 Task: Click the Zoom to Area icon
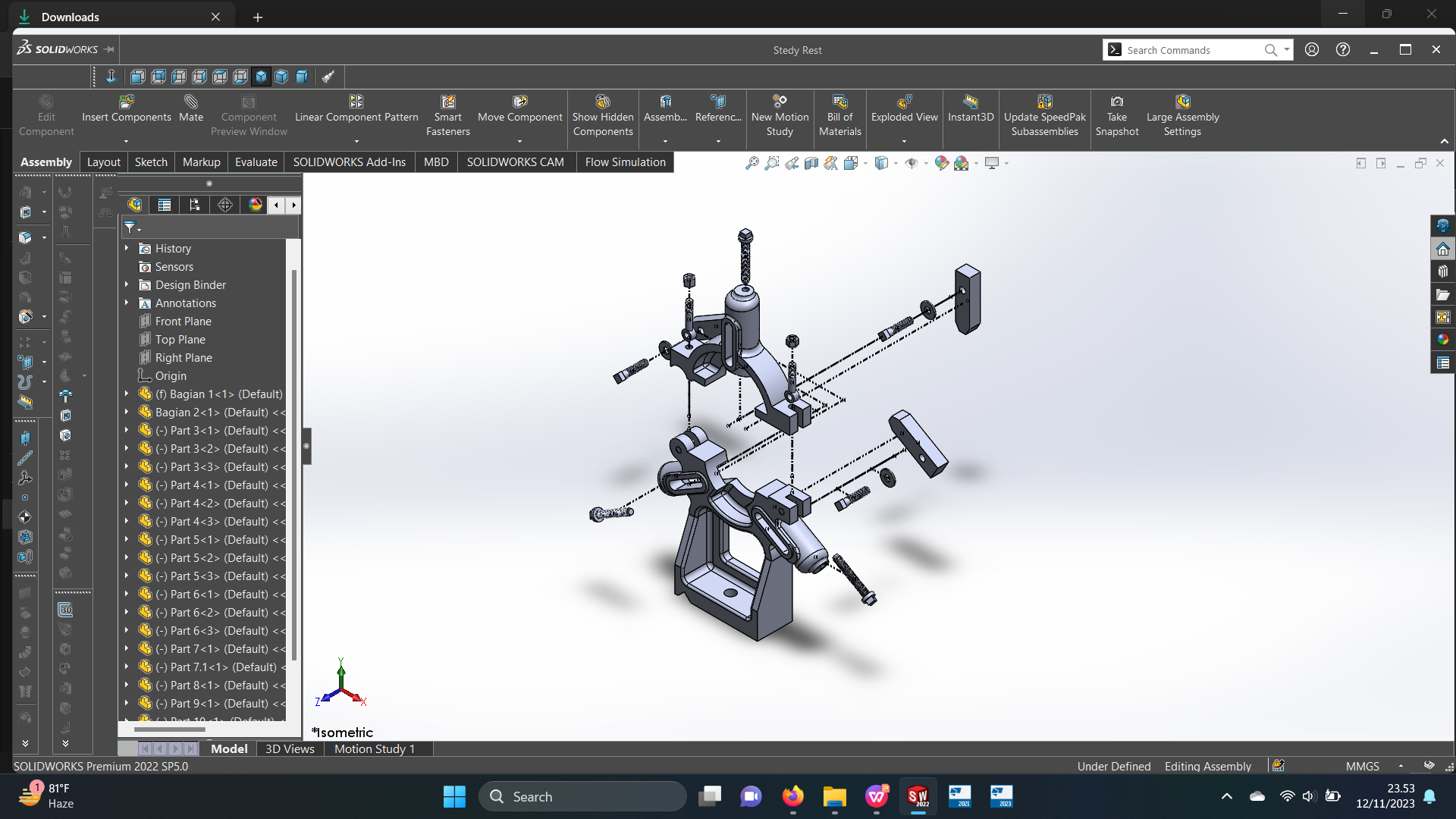[x=772, y=163]
